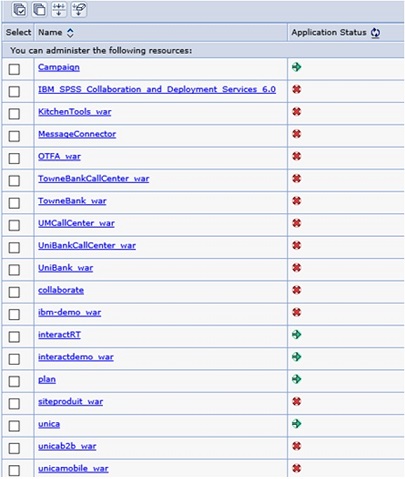Clear the filter value toolbar icon
Viewport: 405px width, 479px height.
(79, 9)
